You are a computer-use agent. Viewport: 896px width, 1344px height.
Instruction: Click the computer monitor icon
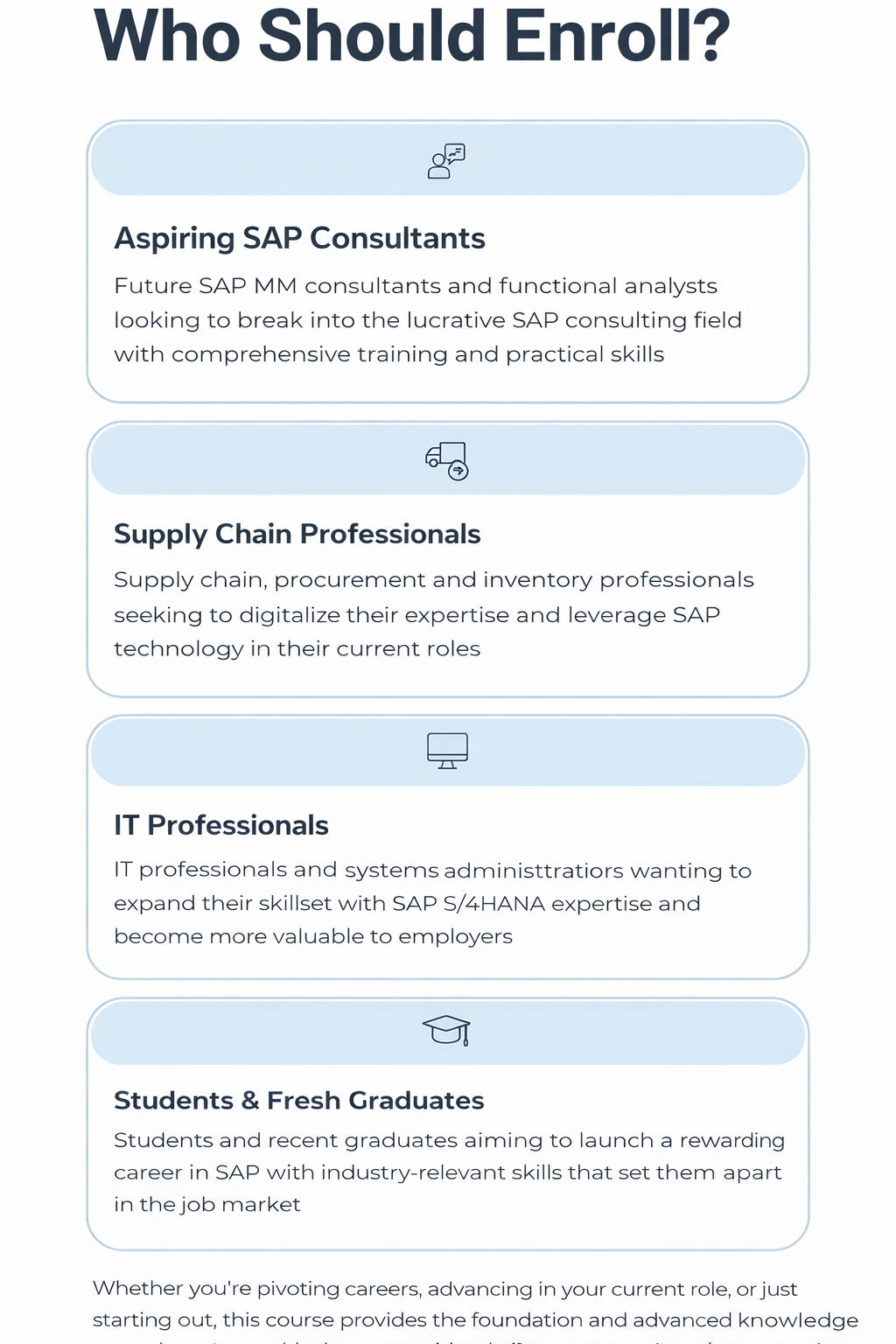click(x=447, y=751)
